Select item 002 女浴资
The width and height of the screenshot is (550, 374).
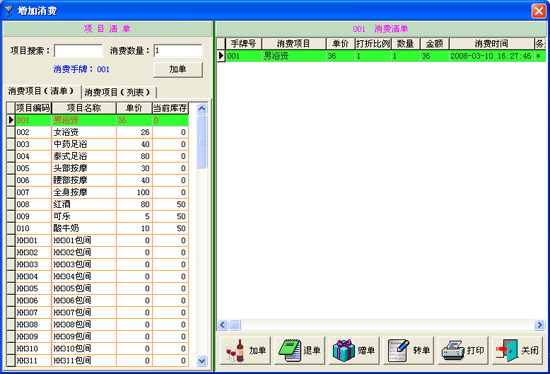click(x=98, y=132)
